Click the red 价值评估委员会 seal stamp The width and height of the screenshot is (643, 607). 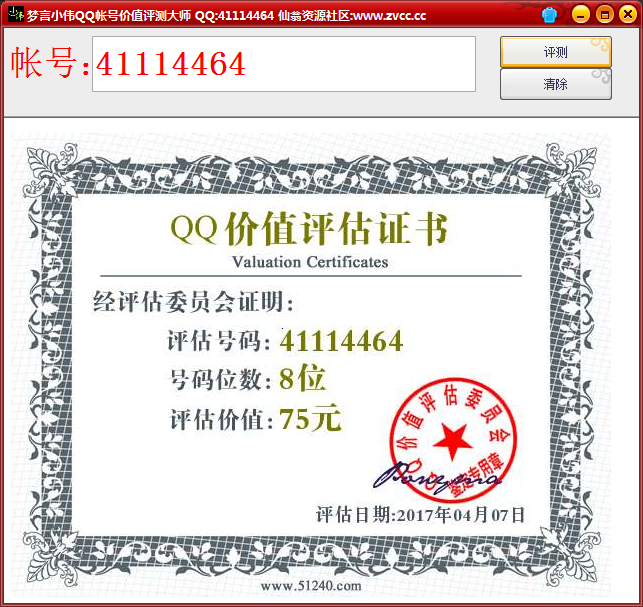click(x=453, y=440)
